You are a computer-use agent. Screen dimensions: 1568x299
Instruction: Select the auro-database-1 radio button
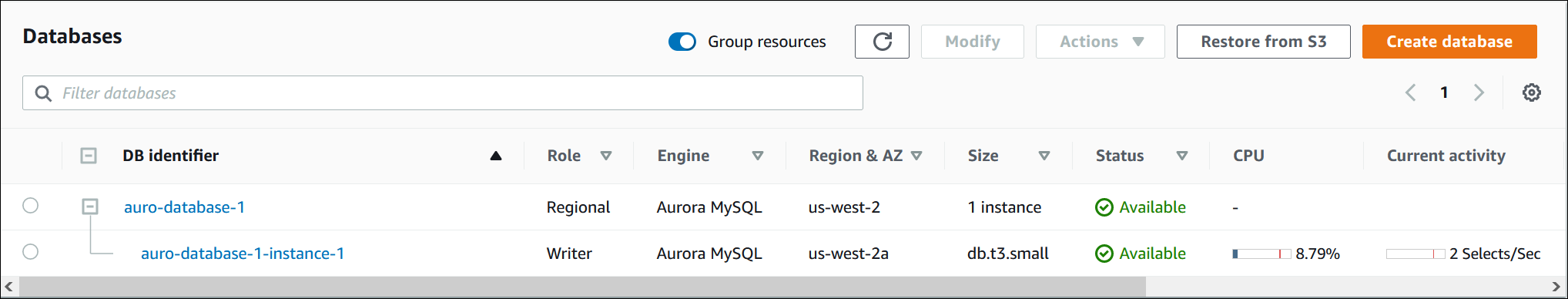30,206
